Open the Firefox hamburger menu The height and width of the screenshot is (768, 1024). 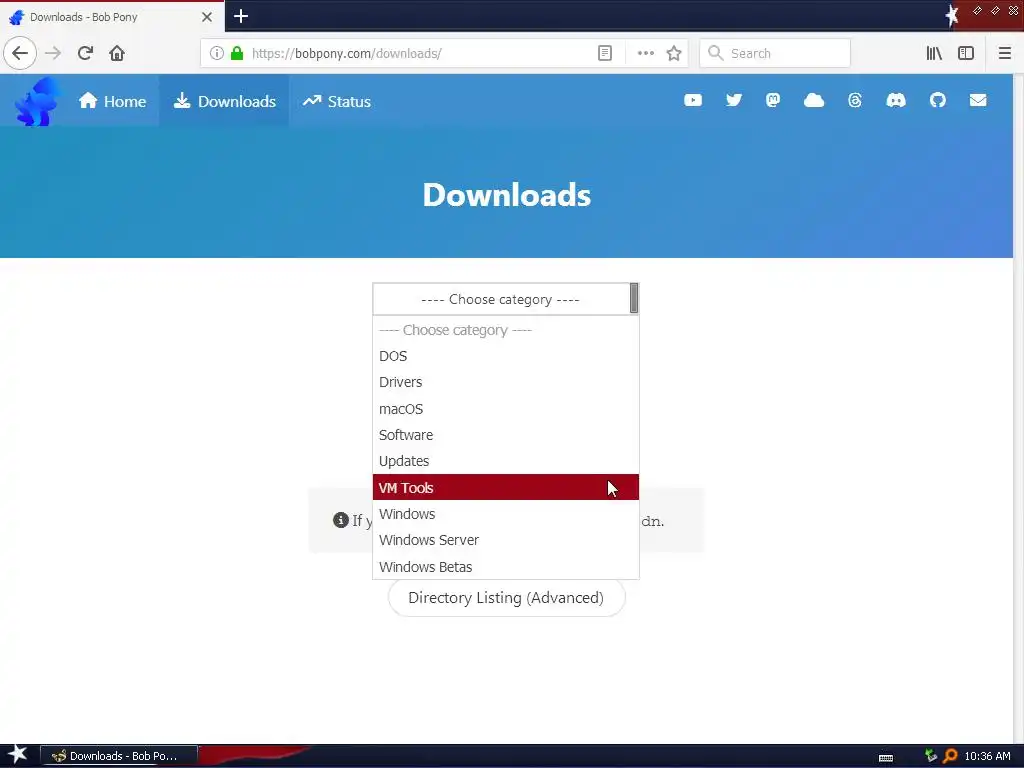coord(1004,53)
